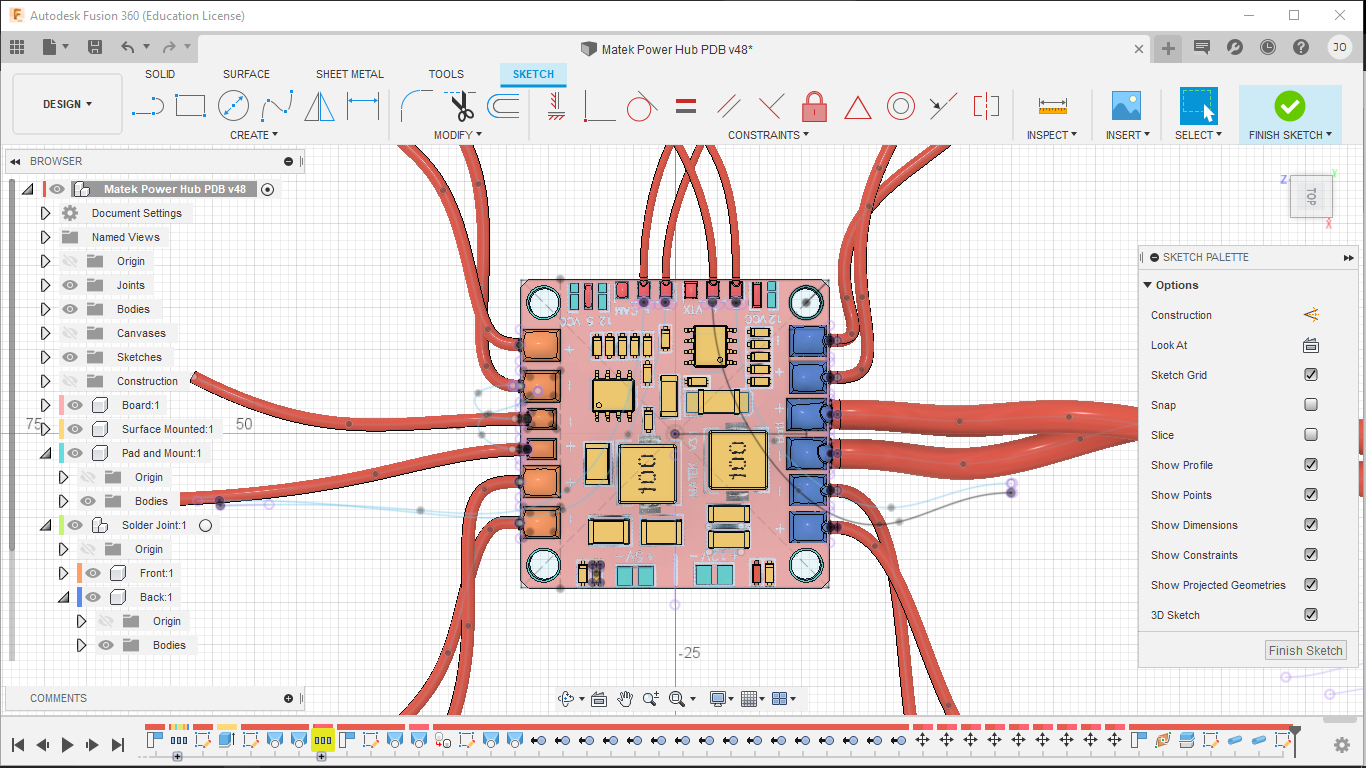Click the Insert Image icon
1366x768 pixels.
1126,105
